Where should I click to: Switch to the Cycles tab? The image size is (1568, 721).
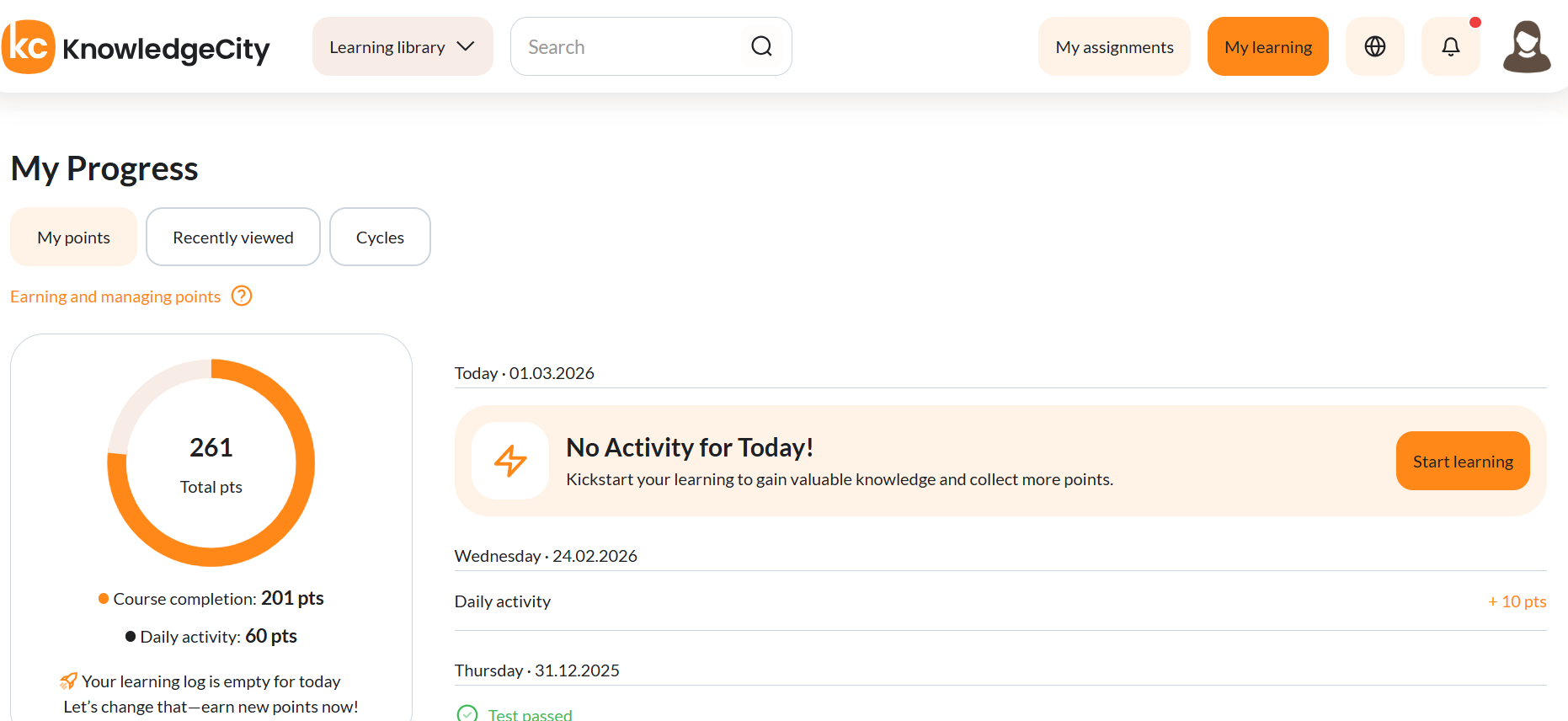(x=380, y=237)
